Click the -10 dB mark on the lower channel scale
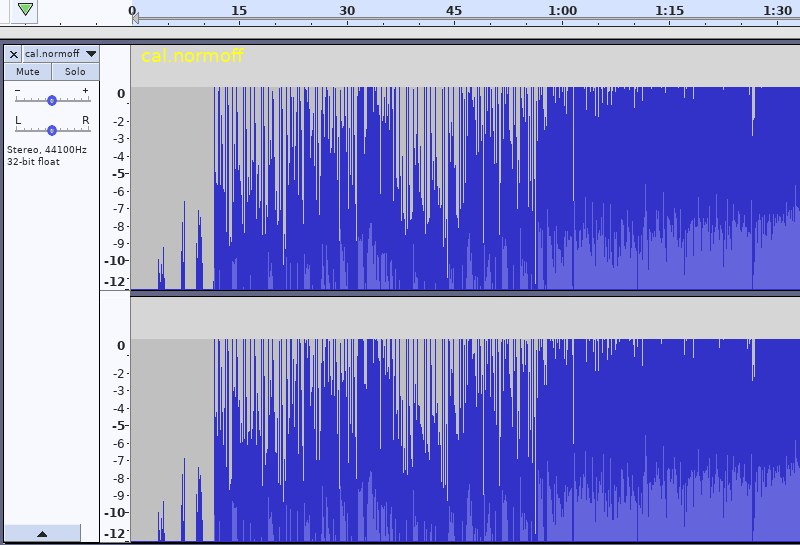The height and width of the screenshot is (545, 800). (115, 513)
